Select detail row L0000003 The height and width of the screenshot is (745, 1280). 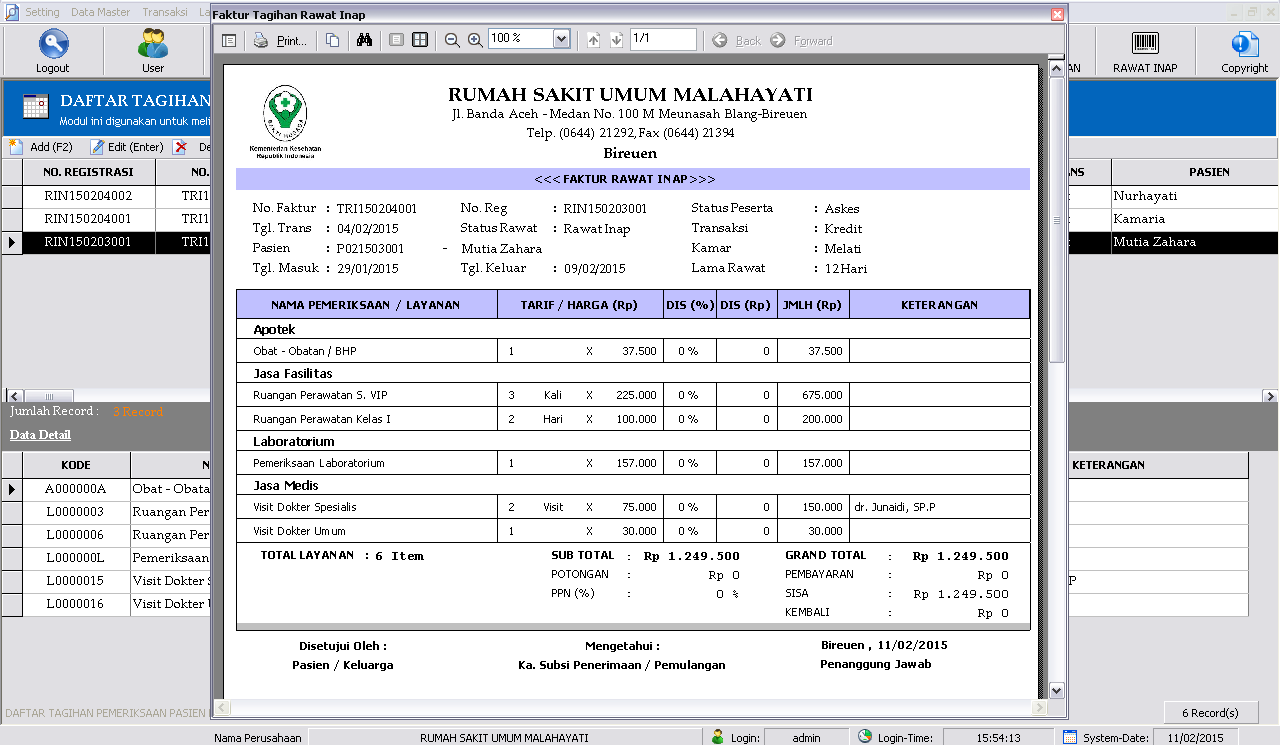point(76,512)
